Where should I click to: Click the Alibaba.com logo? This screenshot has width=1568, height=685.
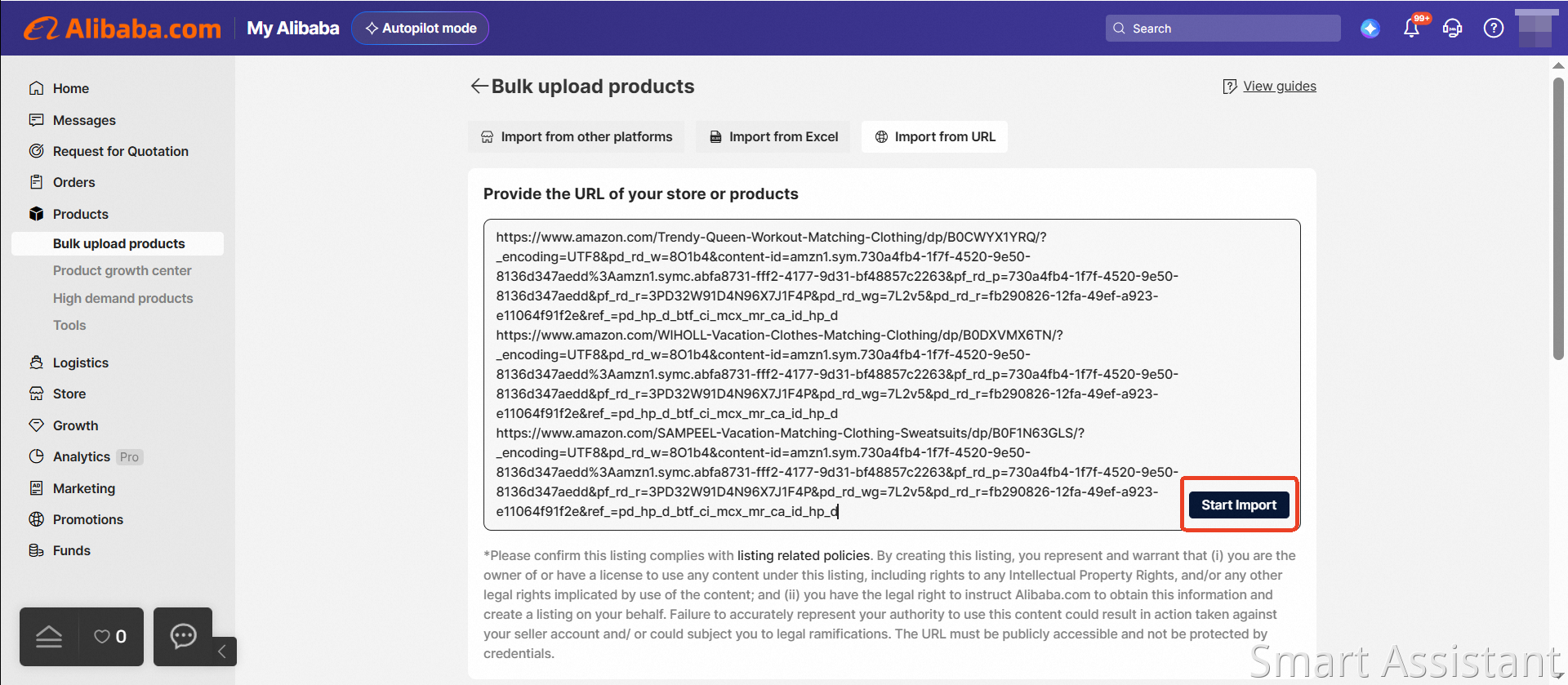point(122,29)
